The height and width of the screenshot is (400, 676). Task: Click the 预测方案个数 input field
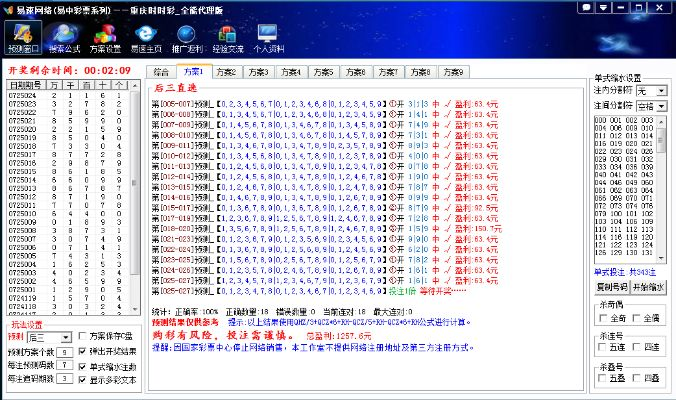pos(63,352)
